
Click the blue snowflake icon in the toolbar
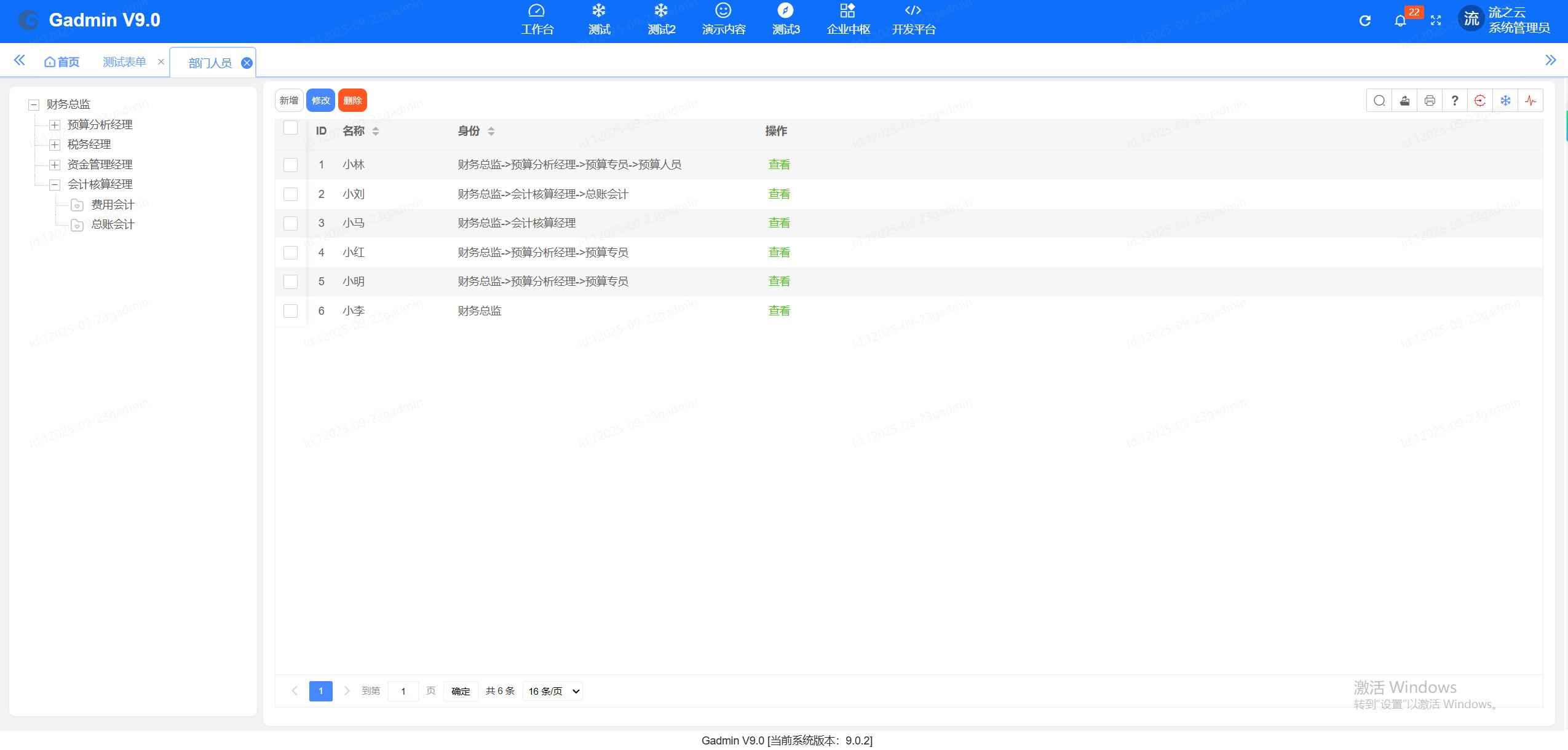coord(1506,100)
